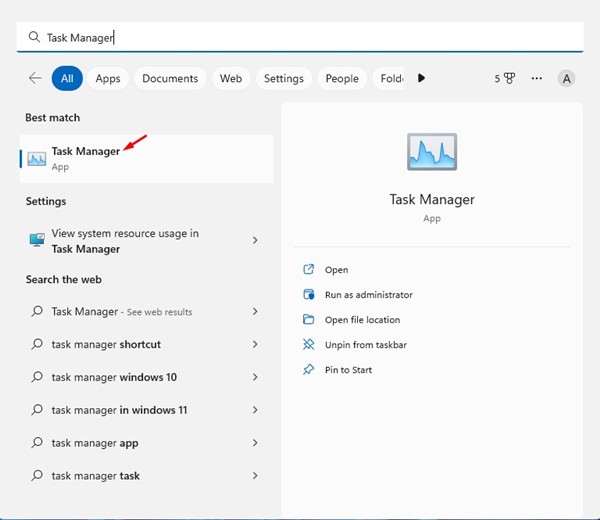Click search icon beside task manager windows 10
600x520 pixels.
tap(37, 377)
